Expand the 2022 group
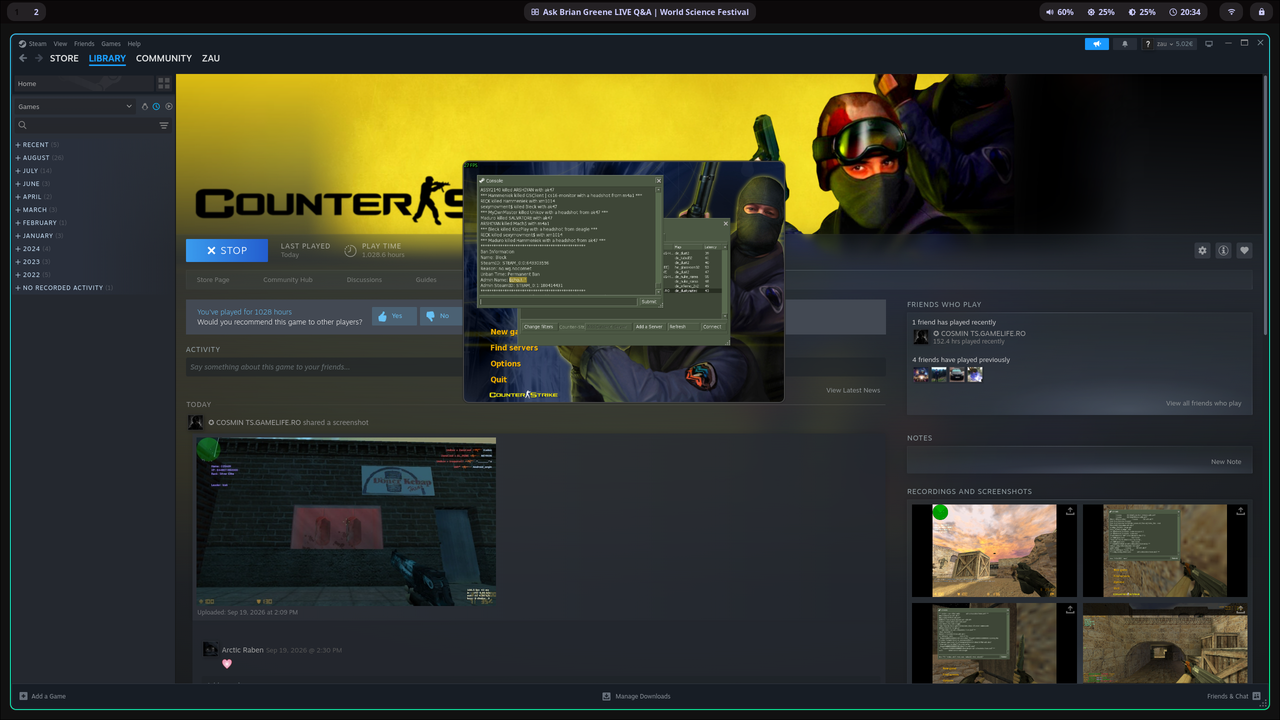This screenshot has height=720, width=1280. pos(32,275)
